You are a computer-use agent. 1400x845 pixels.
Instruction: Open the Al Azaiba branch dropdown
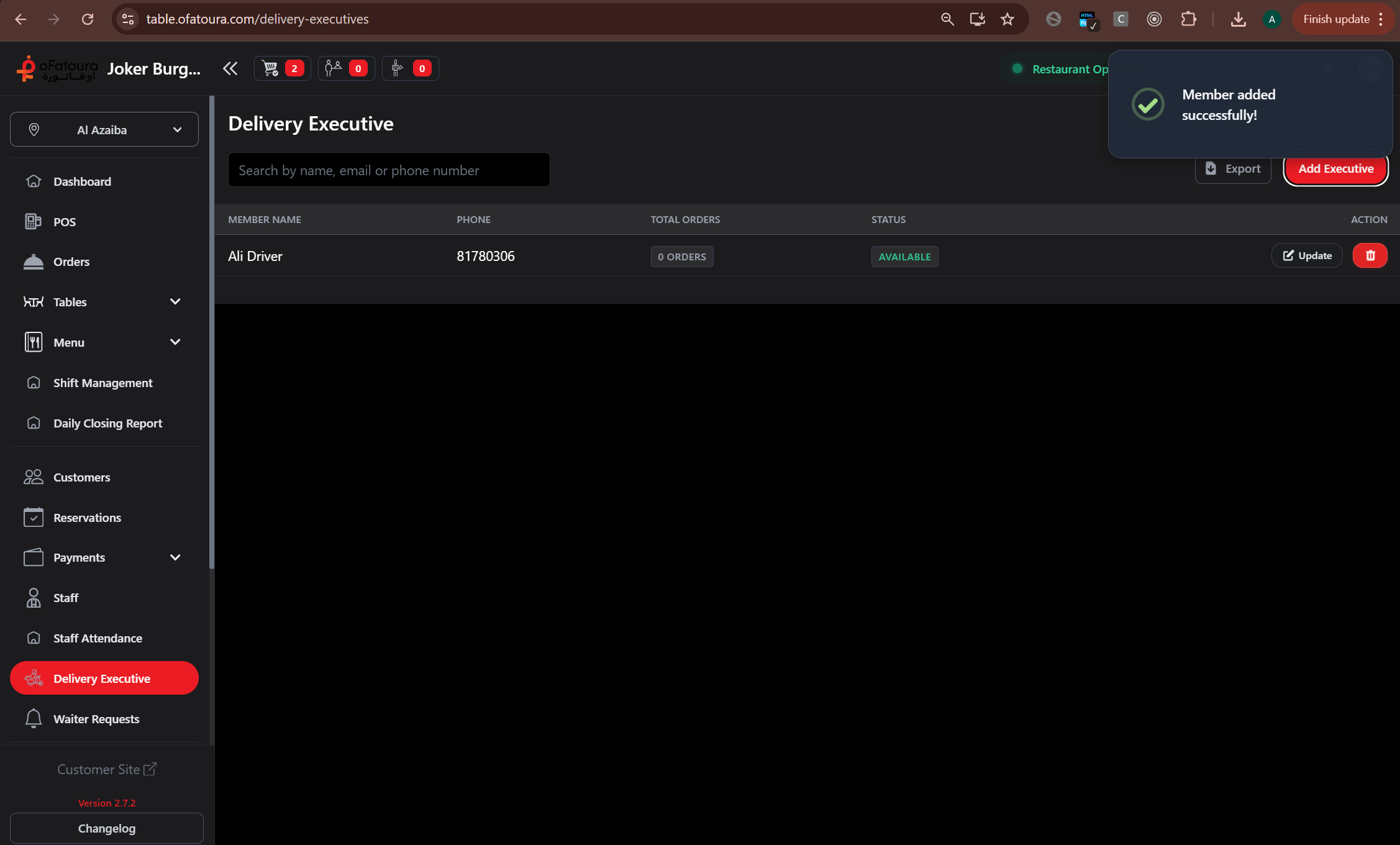(x=104, y=129)
